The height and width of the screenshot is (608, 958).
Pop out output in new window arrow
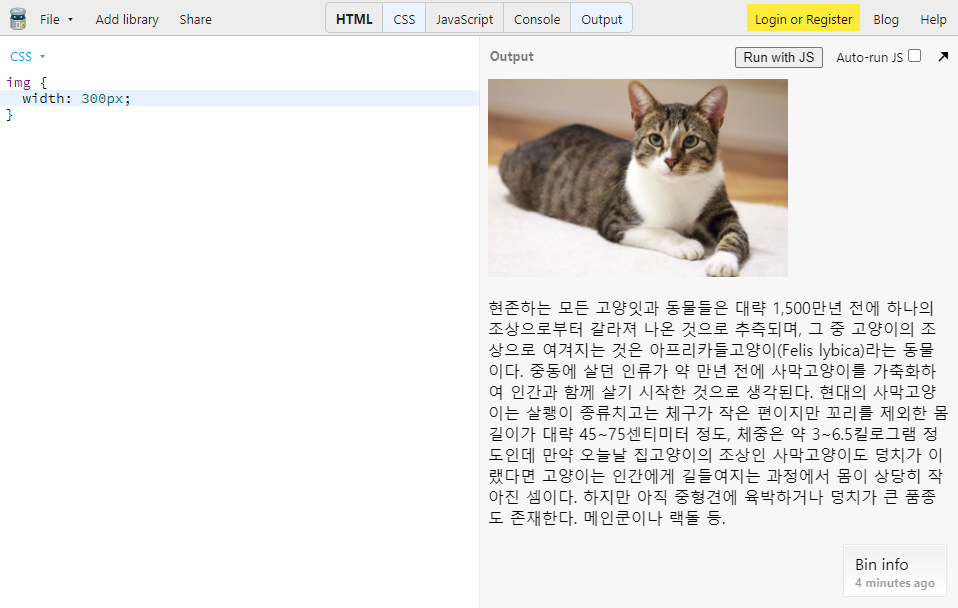[943, 56]
